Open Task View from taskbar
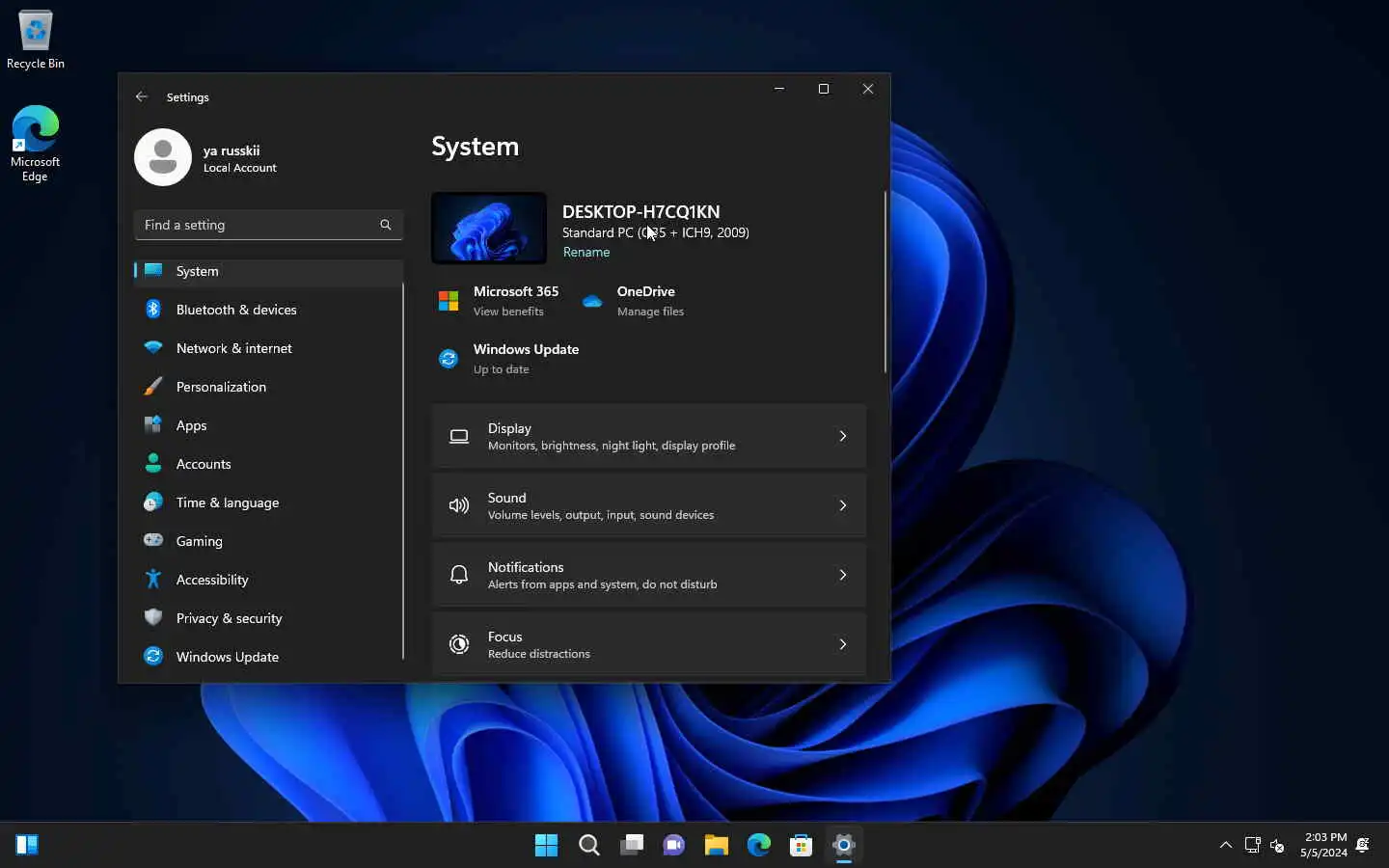Image resolution: width=1389 pixels, height=868 pixels. click(x=632, y=845)
